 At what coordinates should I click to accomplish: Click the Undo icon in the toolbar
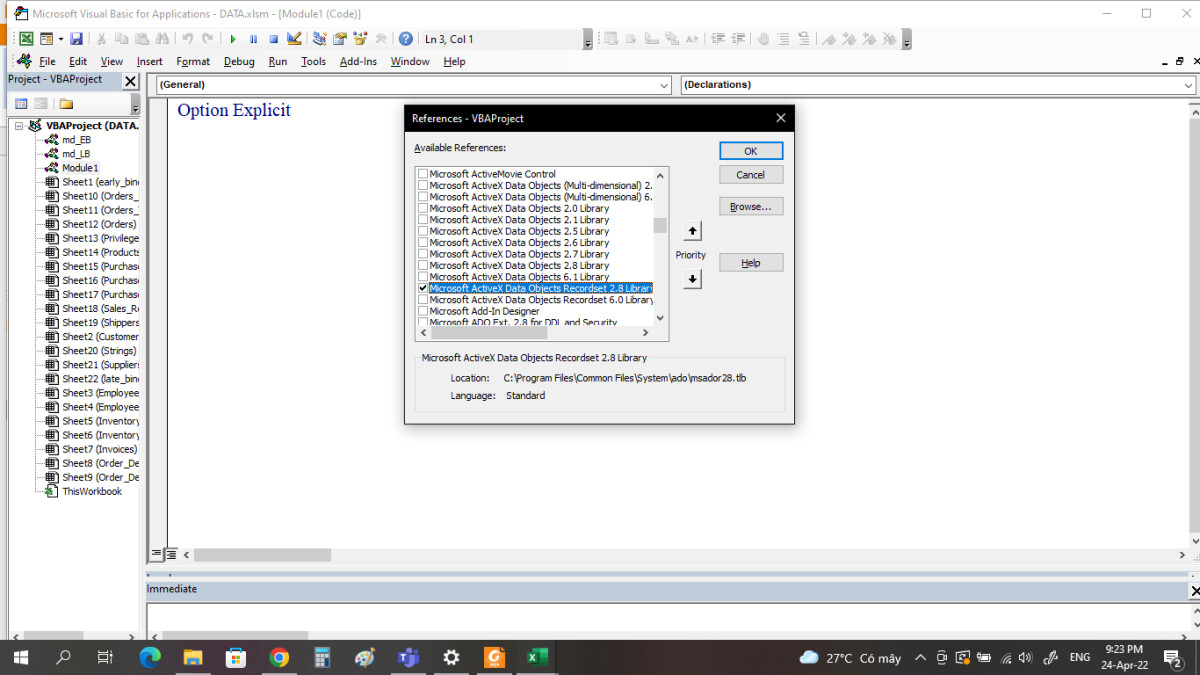pos(187,38)
